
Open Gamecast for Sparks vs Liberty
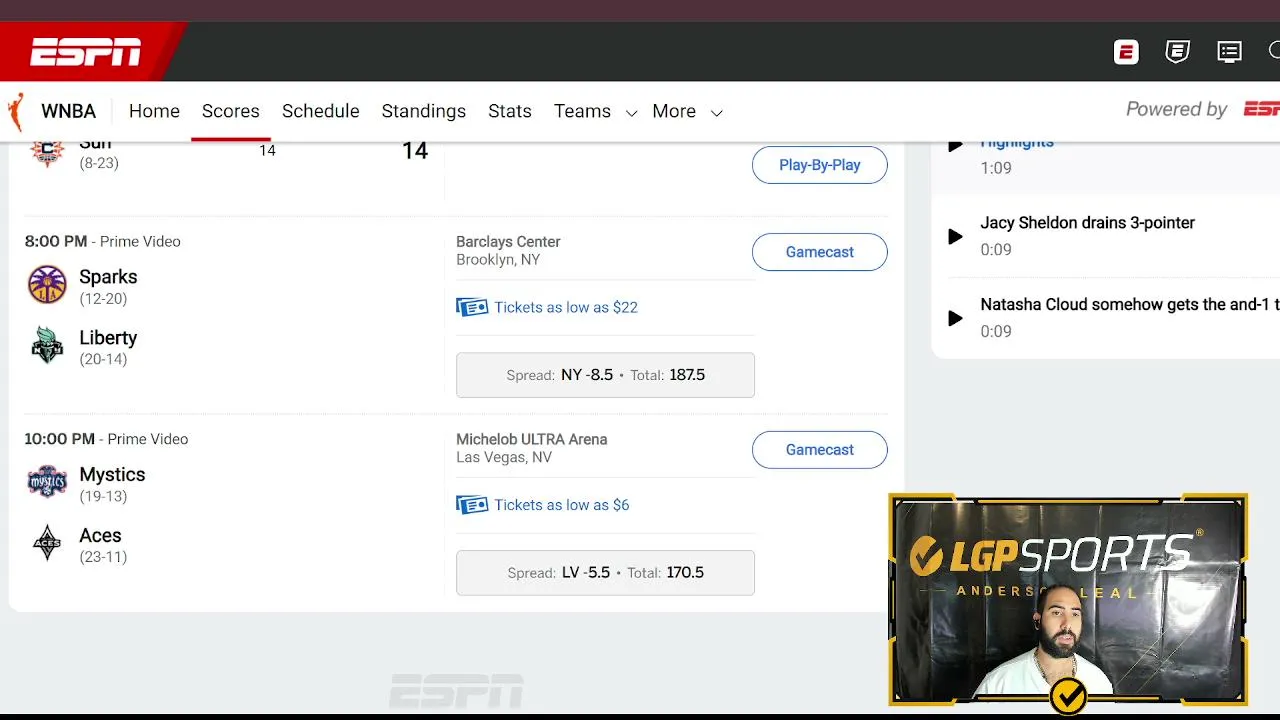click(820, 252)
